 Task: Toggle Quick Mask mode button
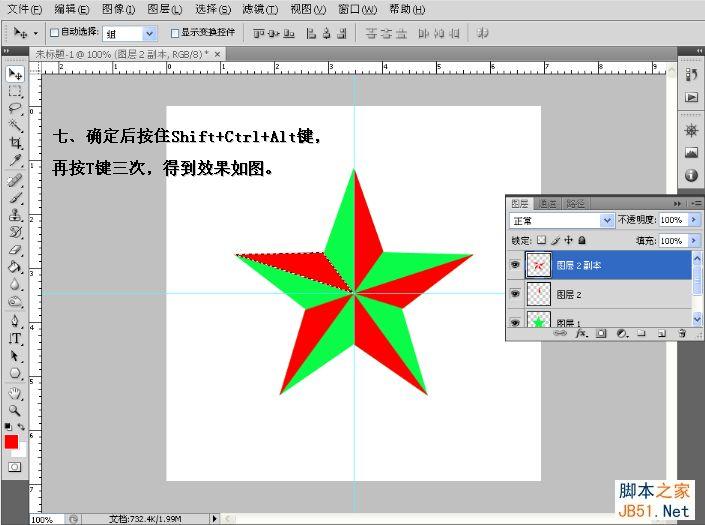(14, 467)
